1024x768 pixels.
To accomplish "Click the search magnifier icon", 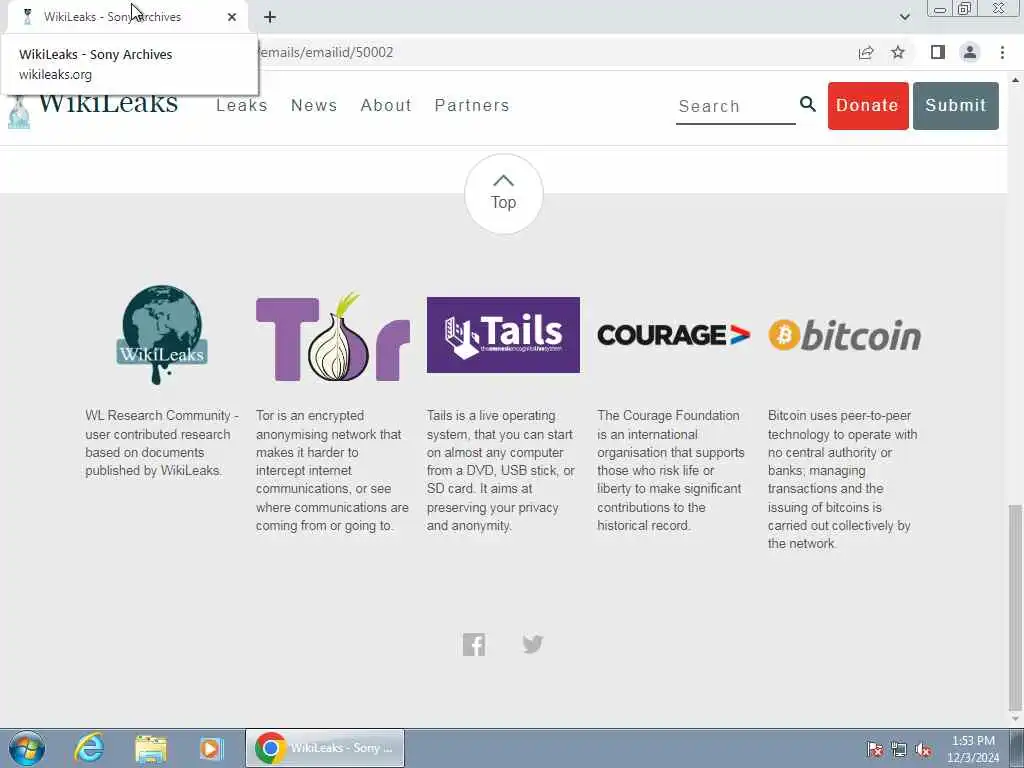I will coord(808,104).
